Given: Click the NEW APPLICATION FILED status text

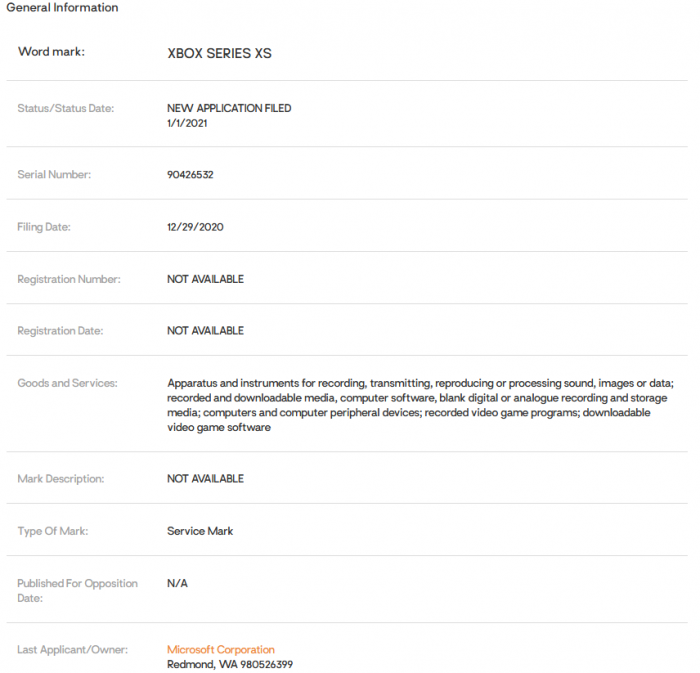Looking at the screenshot, I should pos(229,108).
